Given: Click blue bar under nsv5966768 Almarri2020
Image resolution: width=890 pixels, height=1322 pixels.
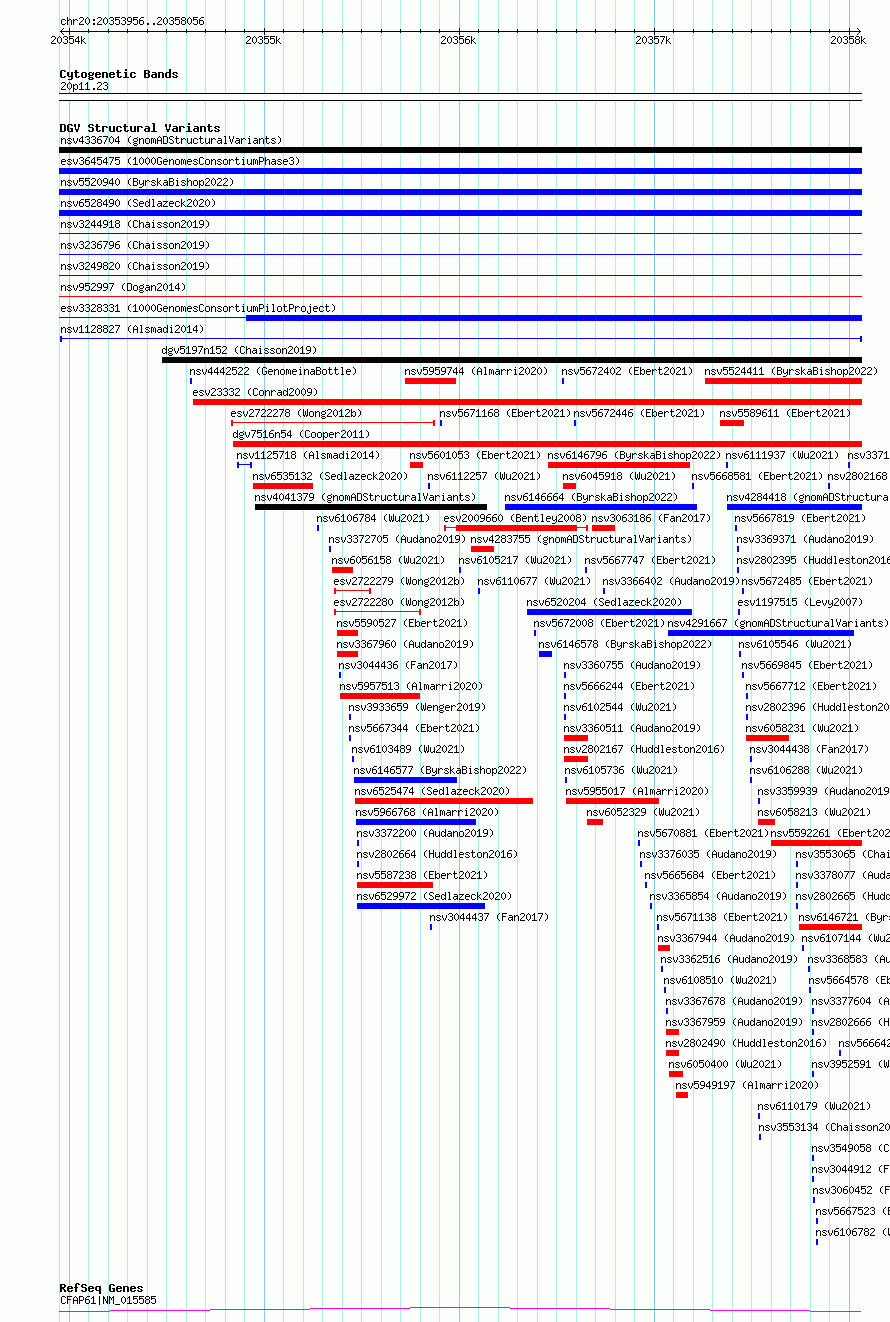Looking at the screenshot, I should 416,822.
